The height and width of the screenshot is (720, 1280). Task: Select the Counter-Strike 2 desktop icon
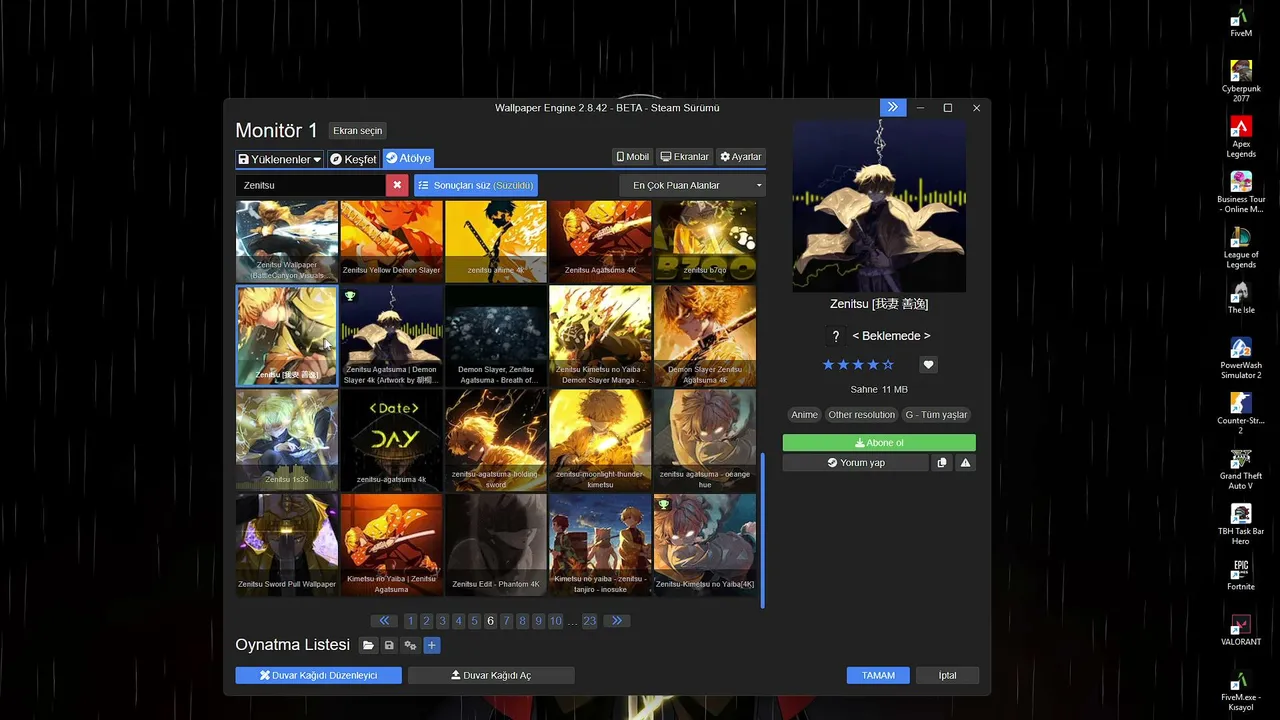click(1241, 414)
